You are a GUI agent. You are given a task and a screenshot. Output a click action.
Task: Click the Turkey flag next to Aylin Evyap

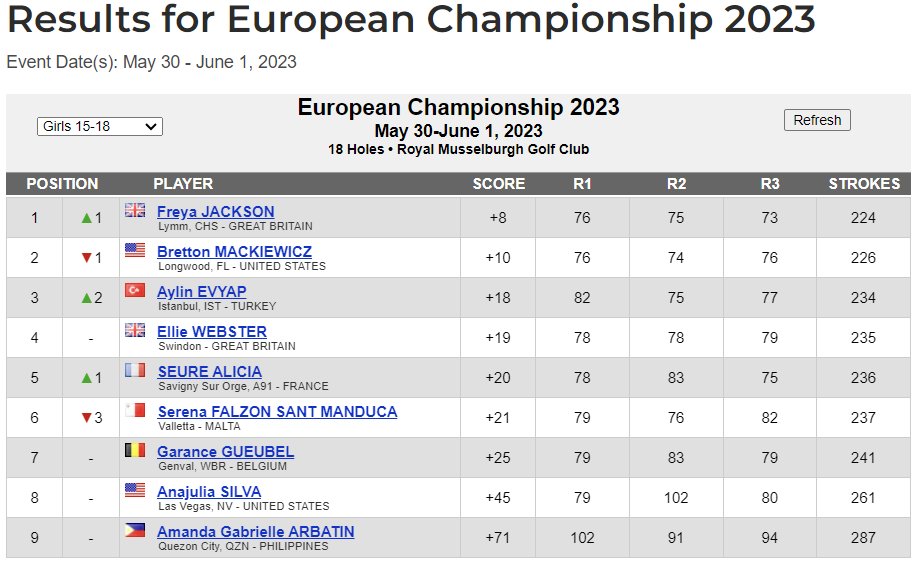[135, 290]
